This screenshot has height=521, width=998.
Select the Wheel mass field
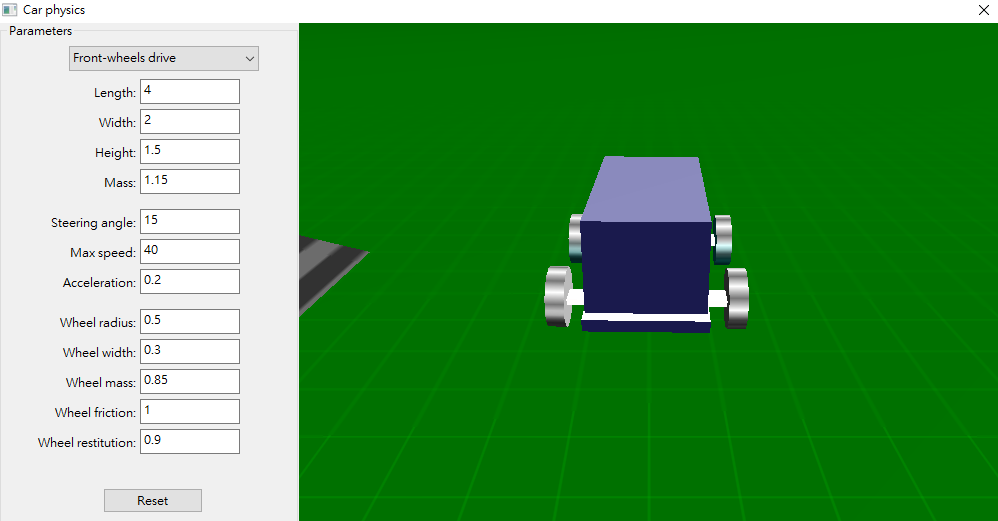tap(190, 381)
